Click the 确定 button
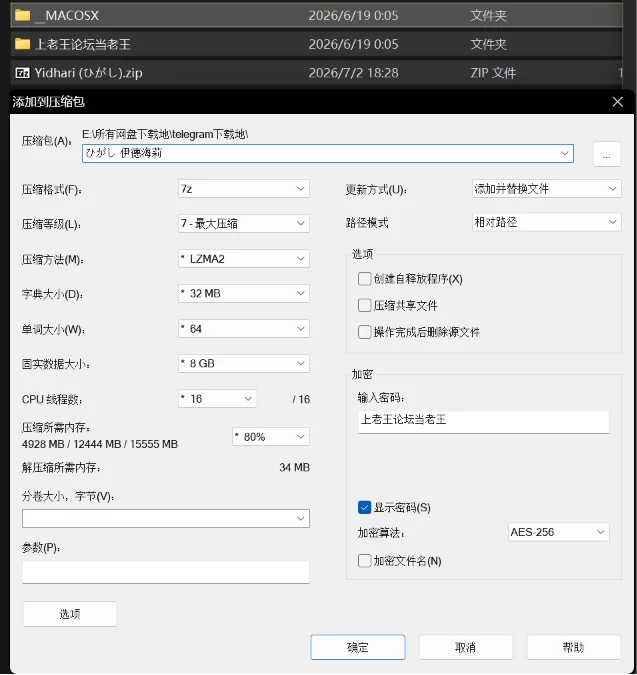This screenshot has width=637, height=675. pos(358,647)
